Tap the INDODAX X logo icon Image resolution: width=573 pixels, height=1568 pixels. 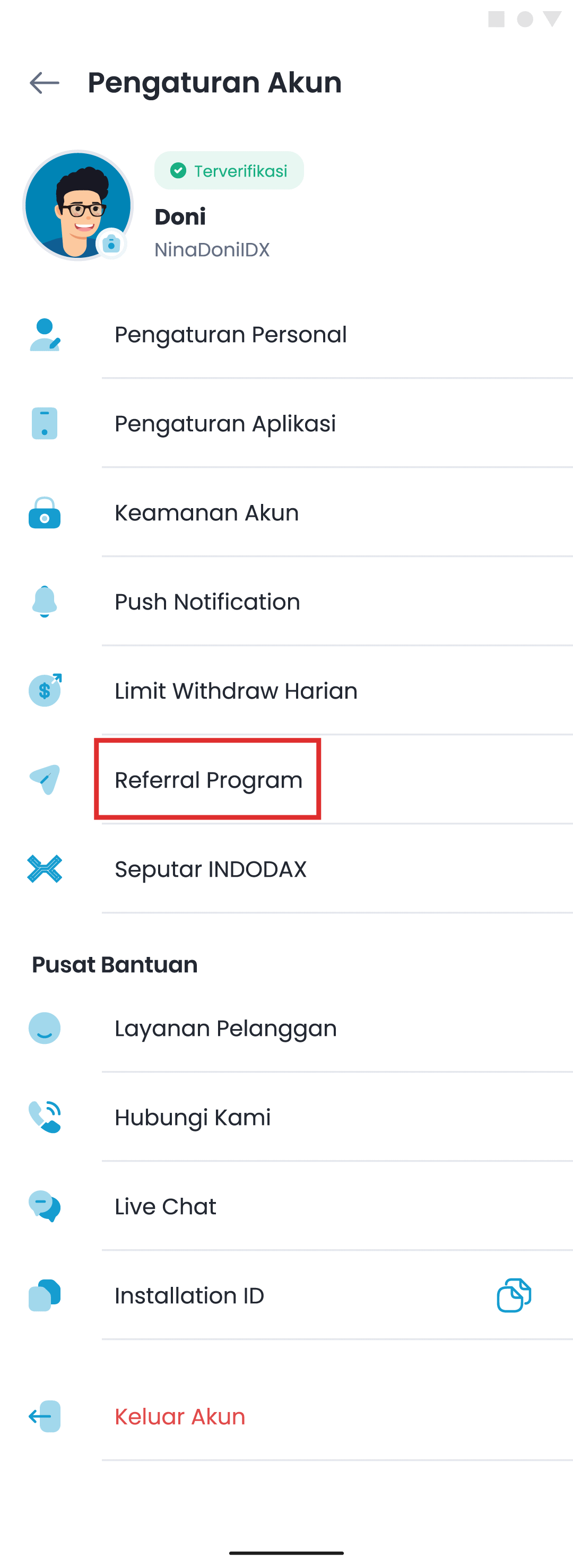(45, 869)
